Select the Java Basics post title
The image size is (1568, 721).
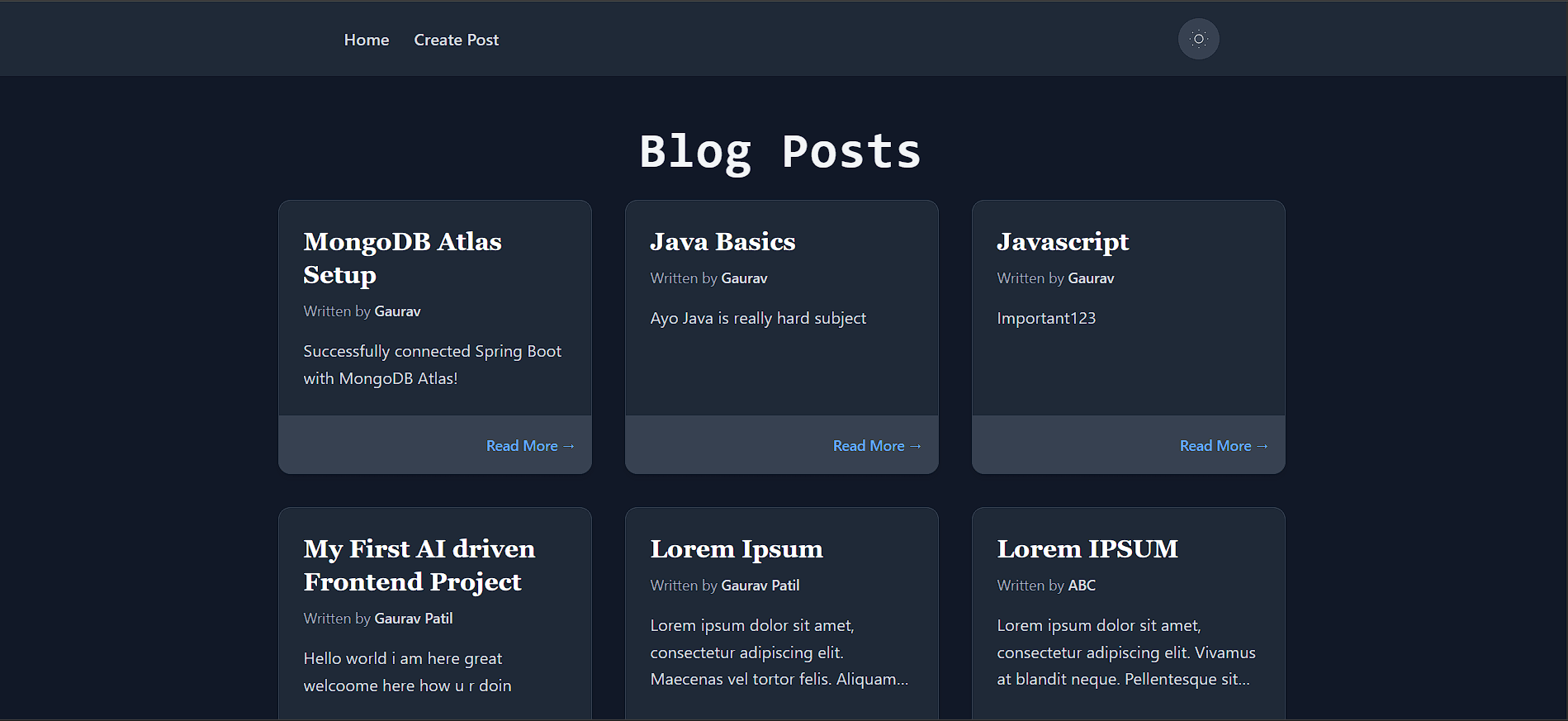(x=722, y=241)
